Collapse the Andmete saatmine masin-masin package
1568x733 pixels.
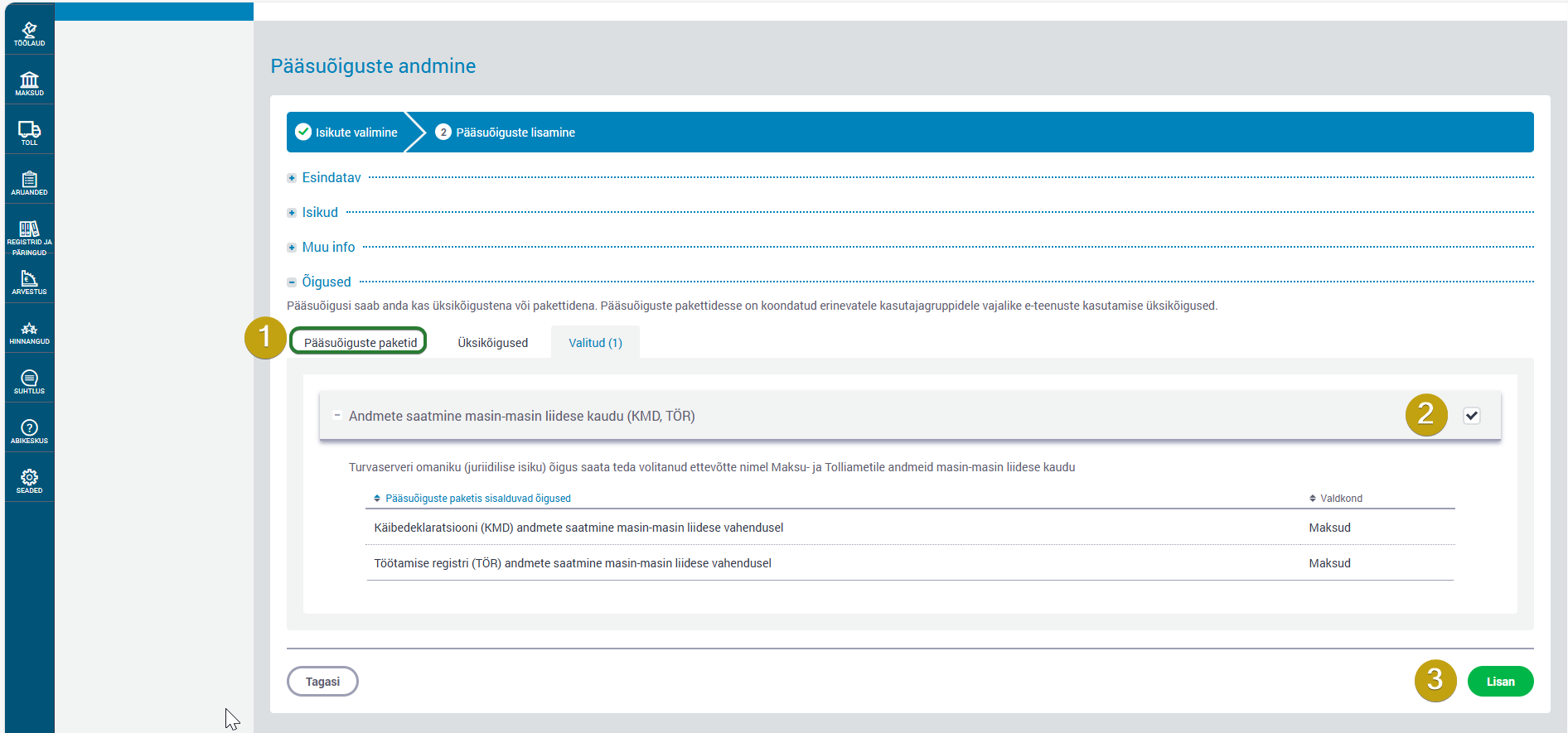337,416
